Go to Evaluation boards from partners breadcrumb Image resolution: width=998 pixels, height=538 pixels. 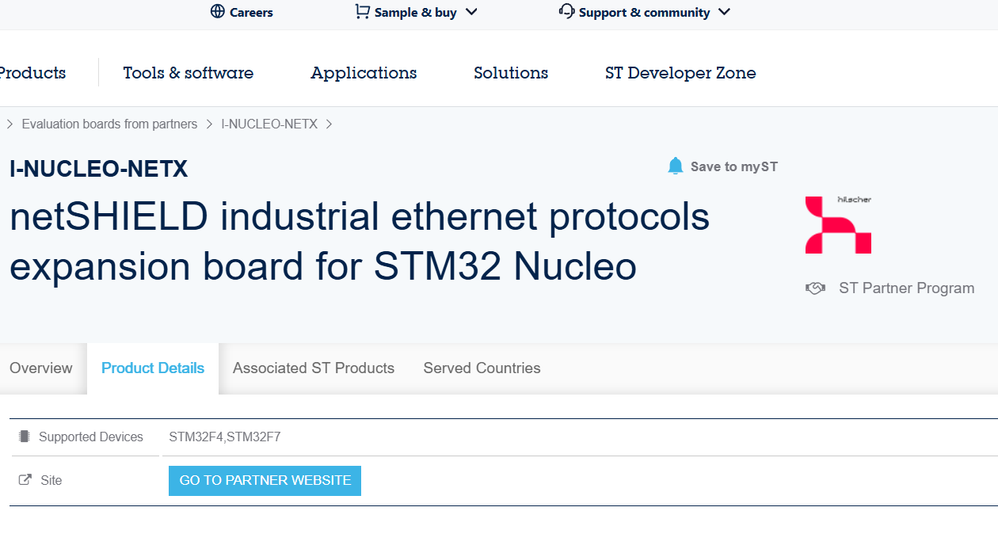point(109,124)
